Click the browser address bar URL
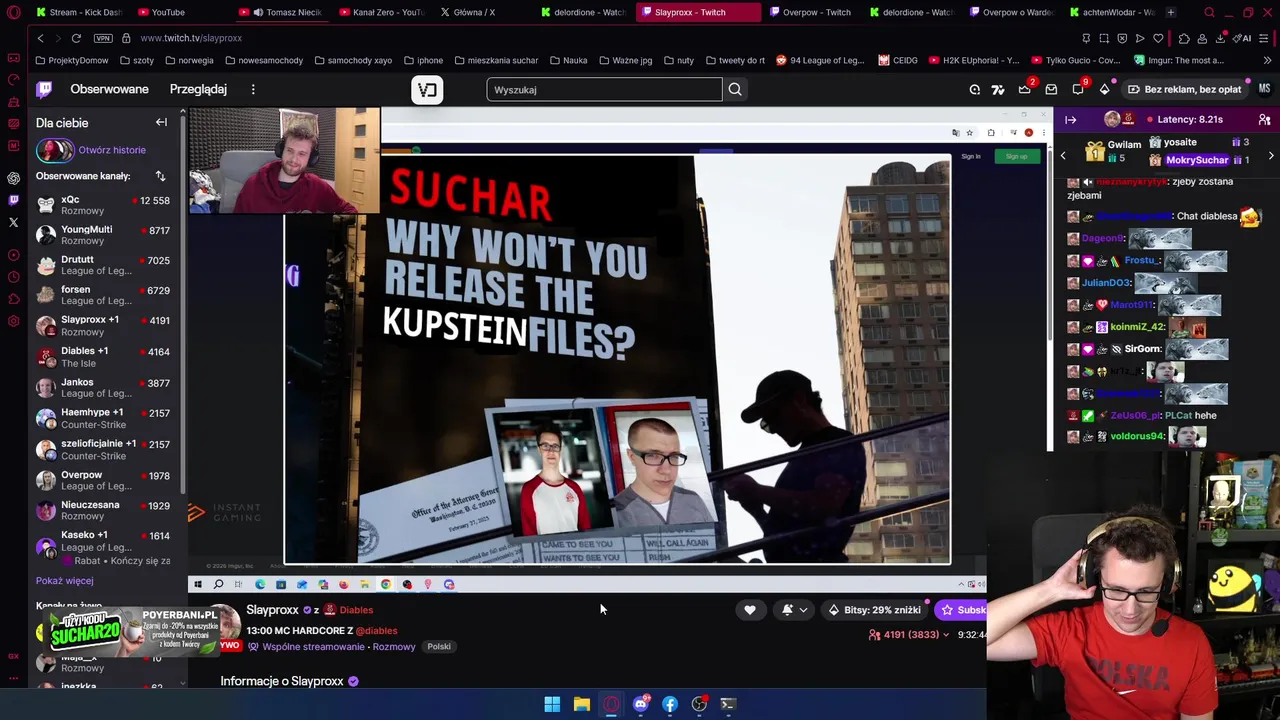The image size is (1280, 720). point(191,38)
